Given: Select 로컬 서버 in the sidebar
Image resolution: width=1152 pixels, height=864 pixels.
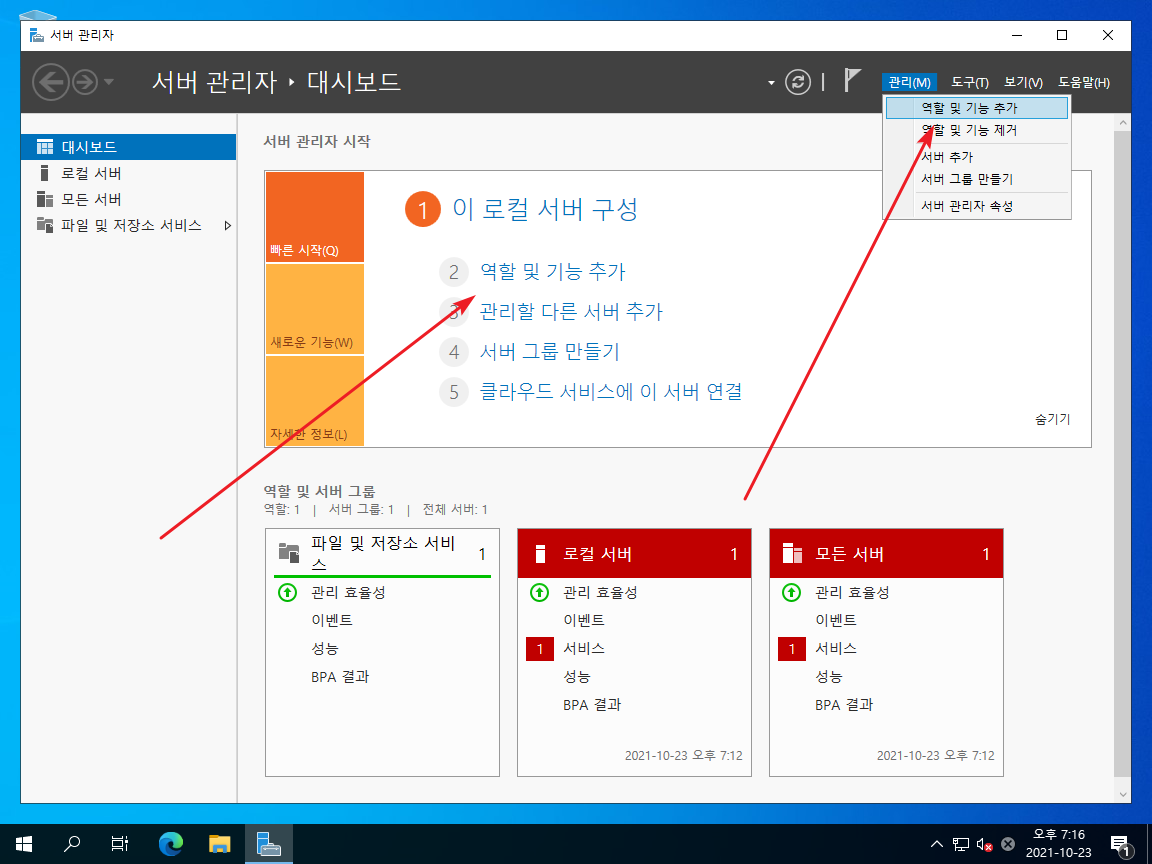Looking at the screenshot, I should (x=129, y=173).
